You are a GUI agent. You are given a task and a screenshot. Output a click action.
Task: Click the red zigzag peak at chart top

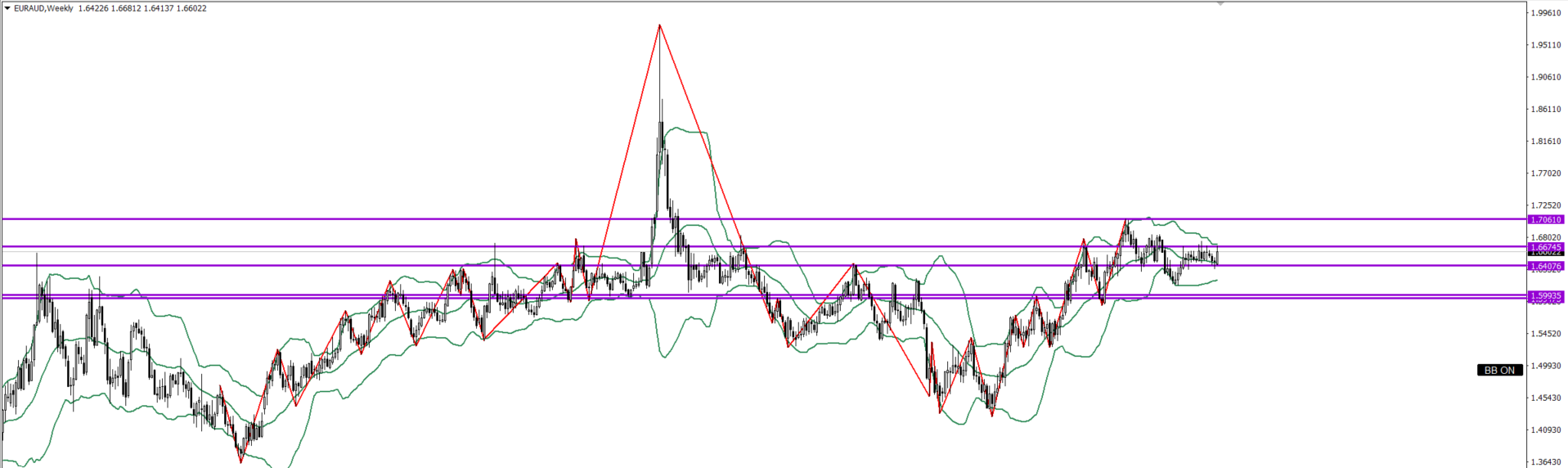(659, 25)
